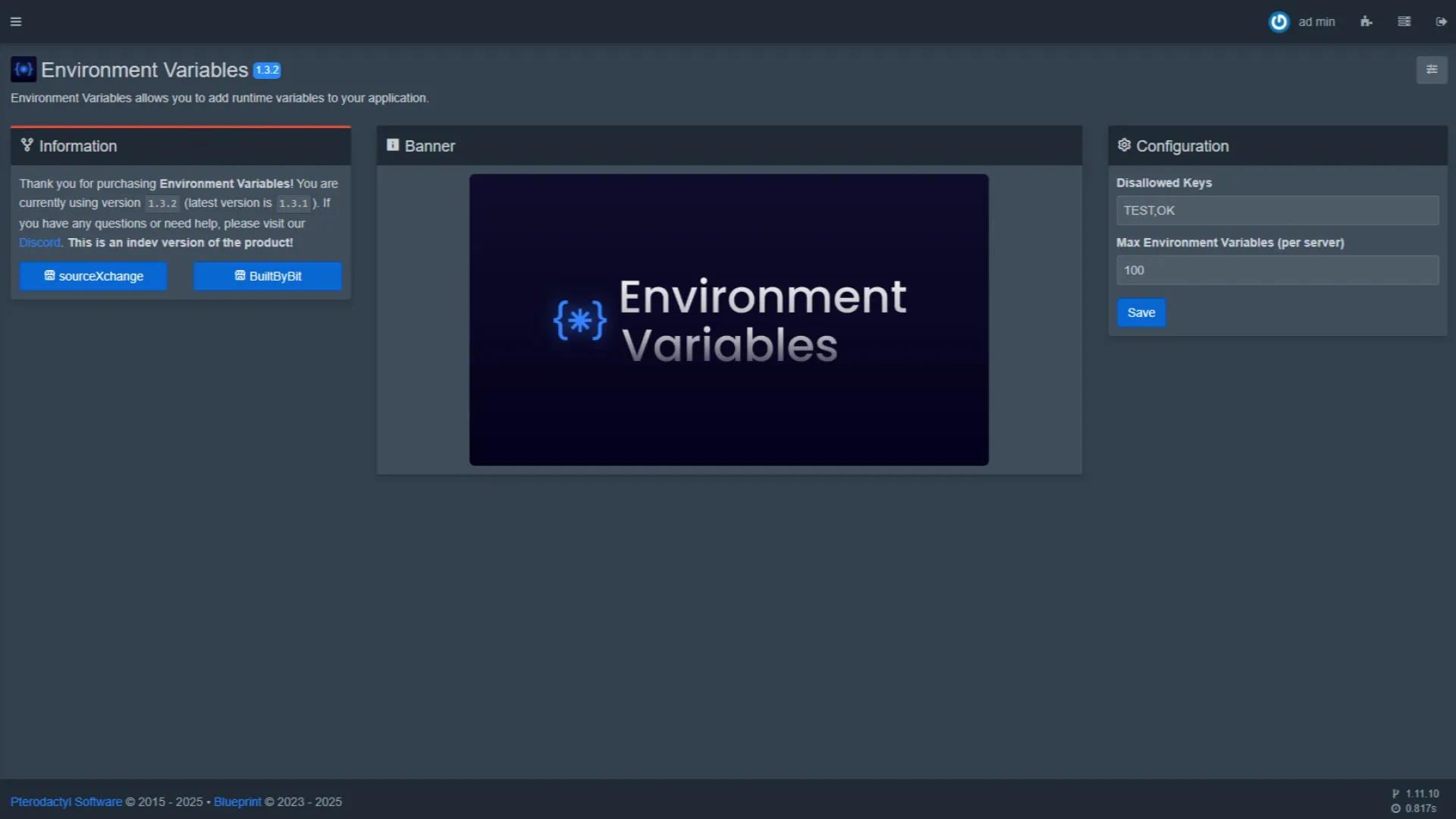This screenshot has width=1456, height=819.
Task: Click the logout arrow icon
Action: point(1441,21)
